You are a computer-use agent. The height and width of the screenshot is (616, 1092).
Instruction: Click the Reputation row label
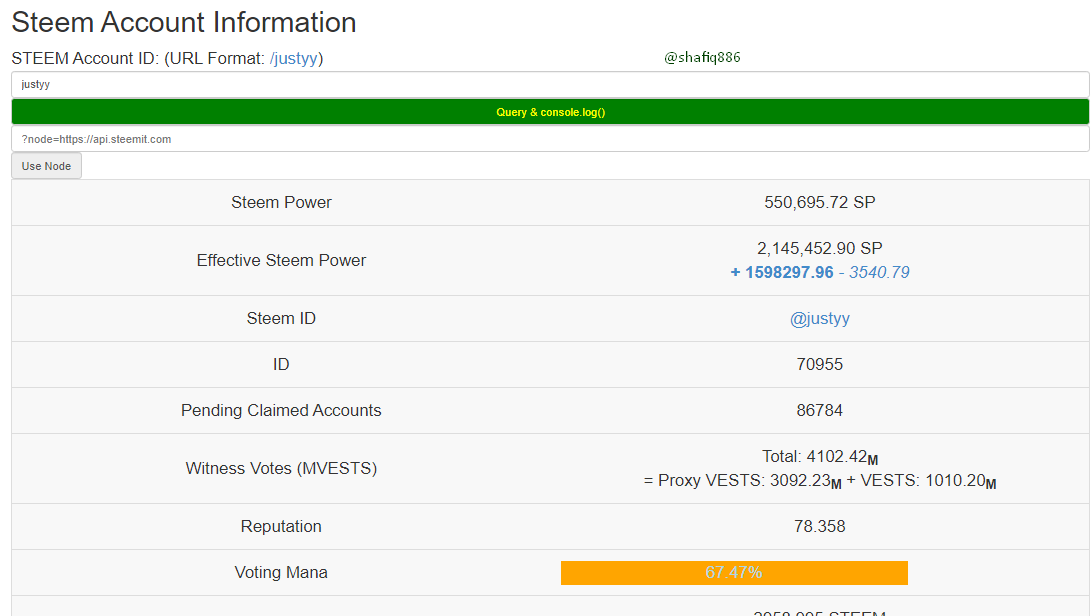pos(281,526)
